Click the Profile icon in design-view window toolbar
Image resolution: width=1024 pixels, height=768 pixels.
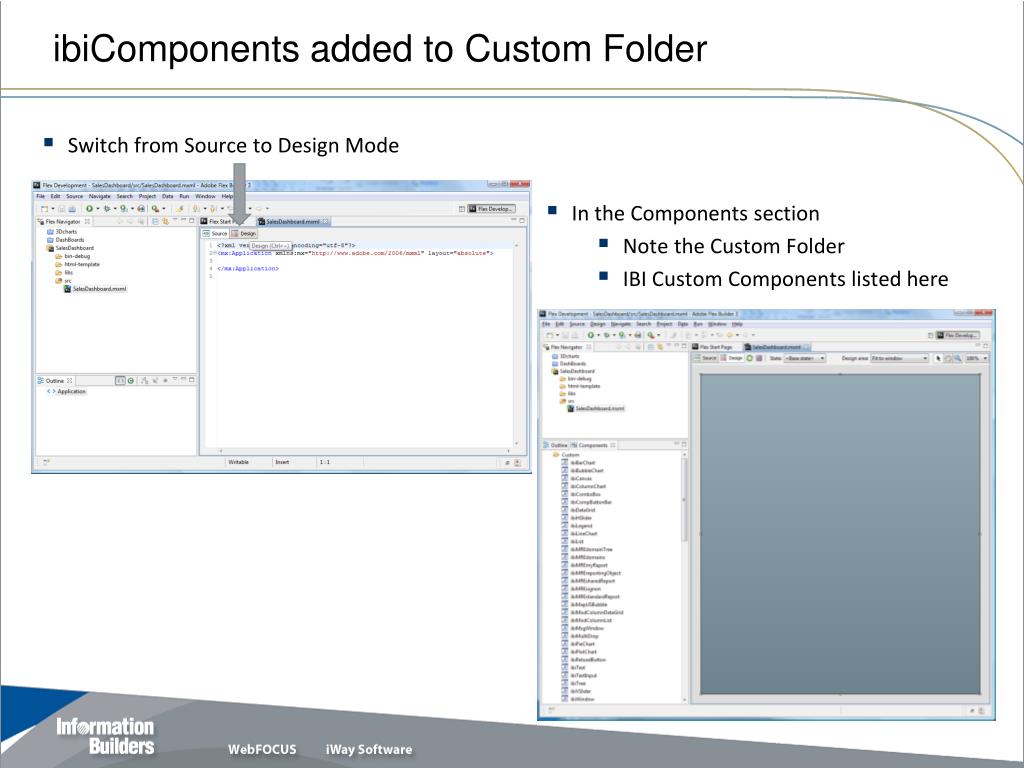(622, 335)
